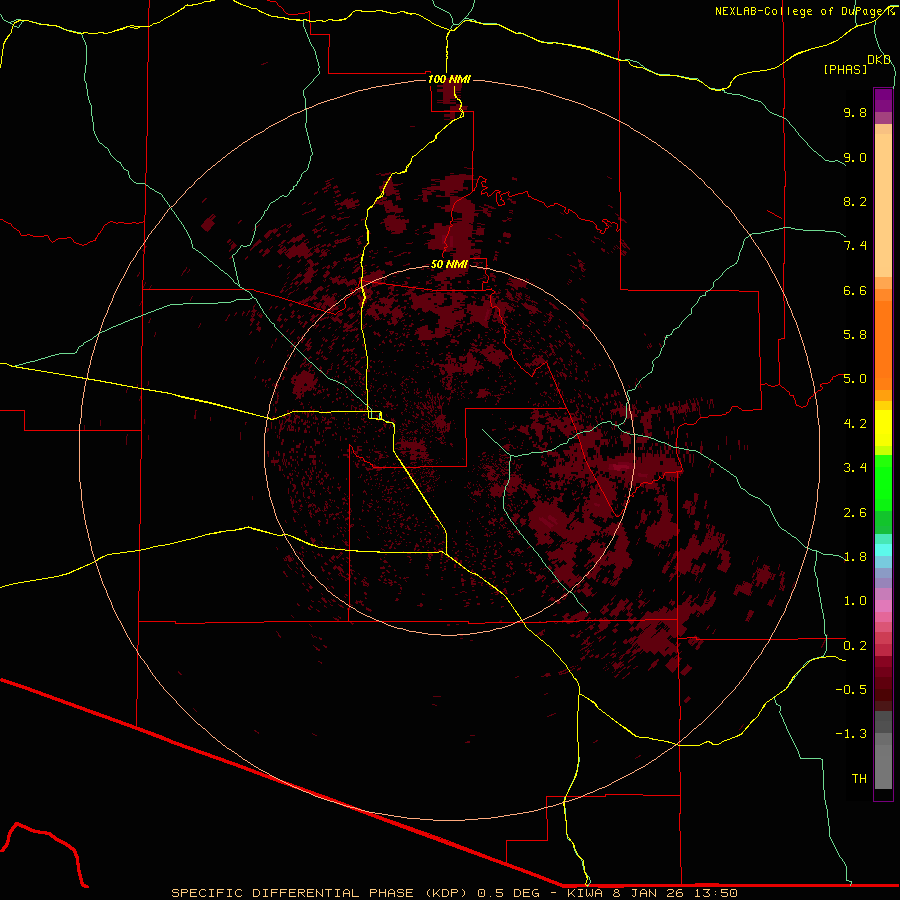Click SPECIFIC DIFFERENTIAL PHASE in the caption
This screenshot has width=900, height=900.
tap(292, 893)
